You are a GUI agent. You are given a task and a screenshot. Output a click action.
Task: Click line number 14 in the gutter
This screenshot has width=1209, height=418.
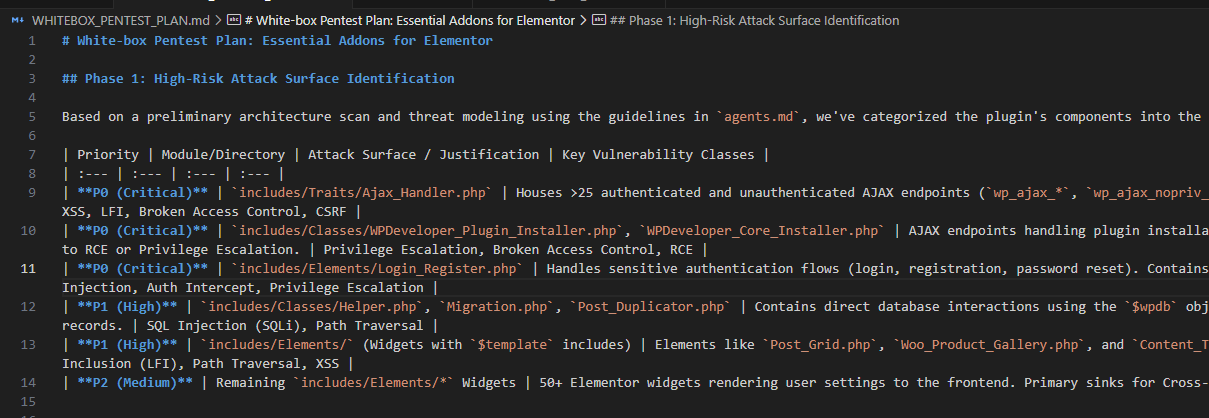coord(28,382)
